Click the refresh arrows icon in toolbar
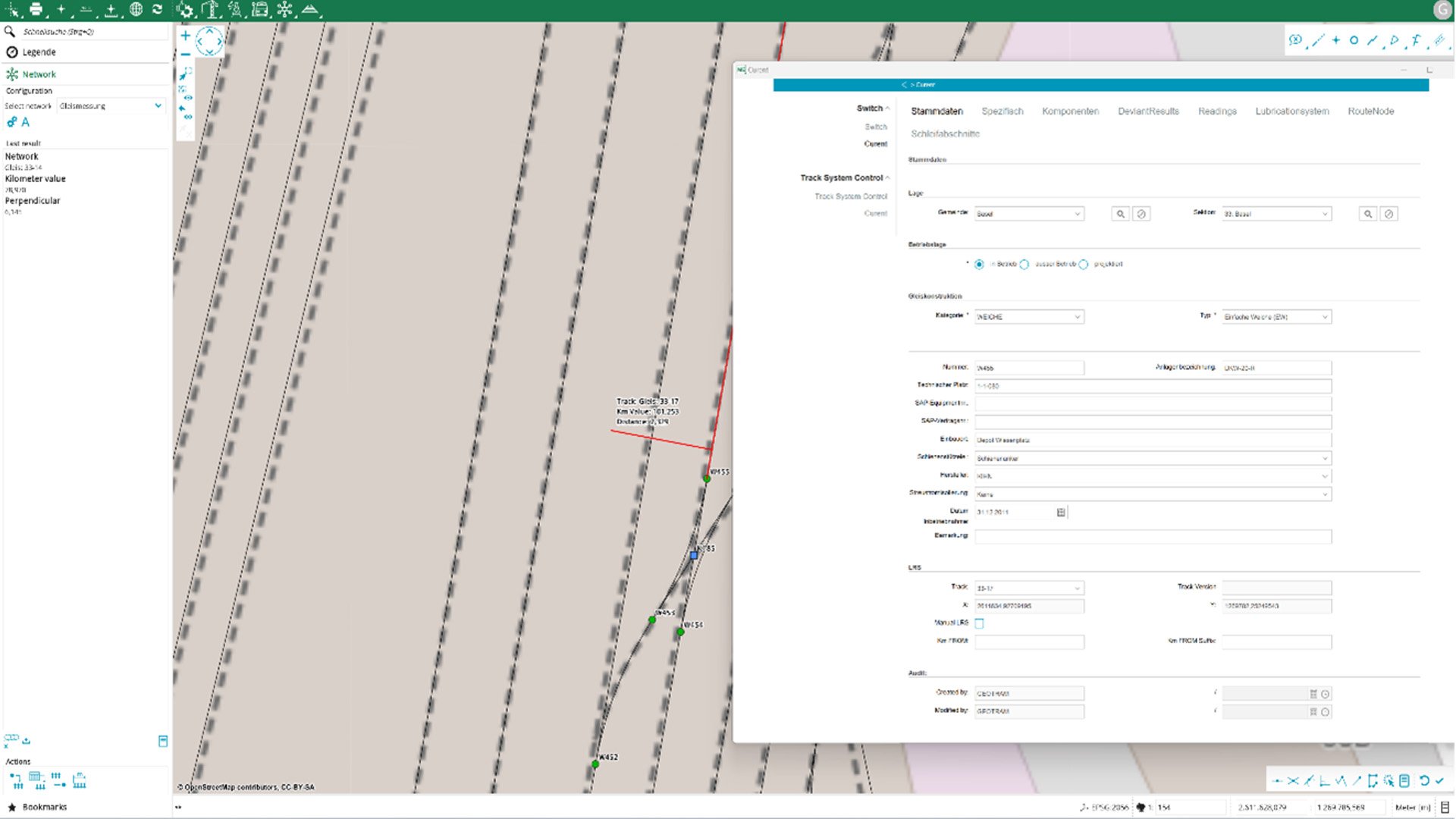Screen dimensions: 1456x819 (157, 9)
